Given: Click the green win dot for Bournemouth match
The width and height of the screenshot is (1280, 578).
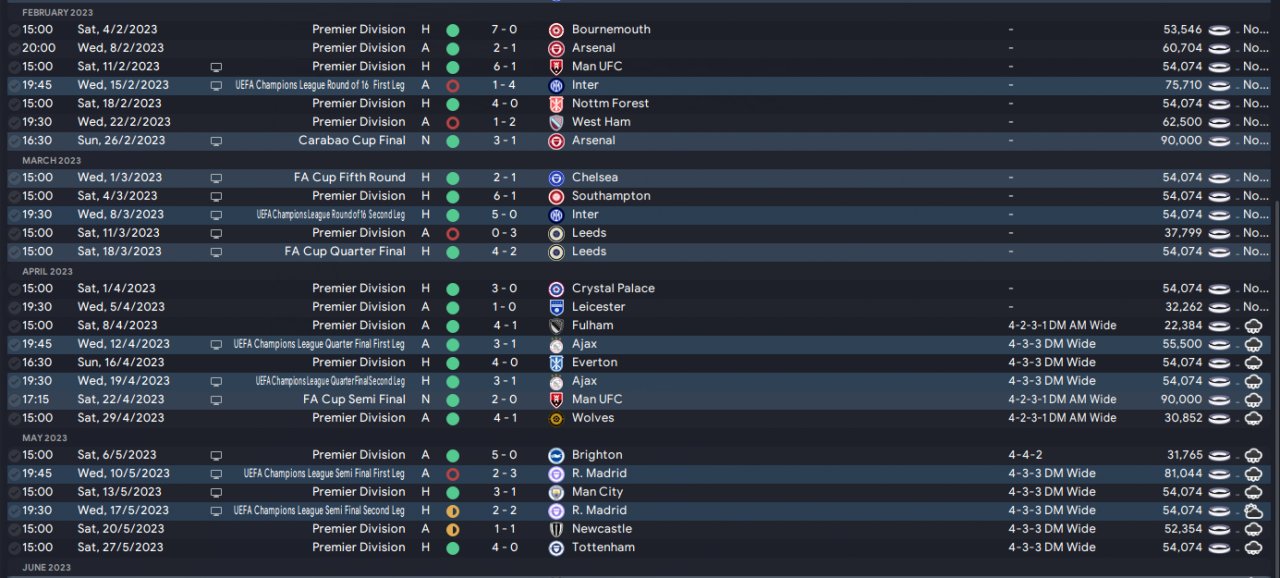Looking at the screenshot, I should [452, 30].
